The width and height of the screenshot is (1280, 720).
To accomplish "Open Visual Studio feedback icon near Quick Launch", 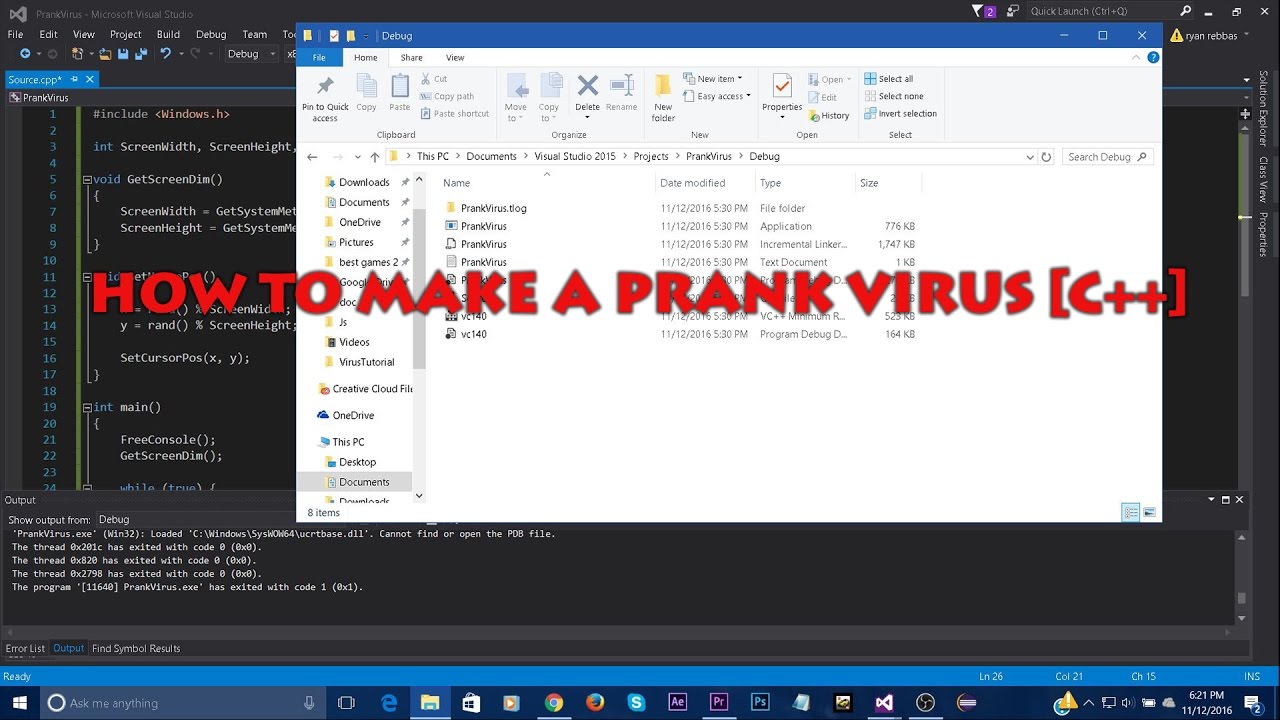I will tap(1013, 11).
